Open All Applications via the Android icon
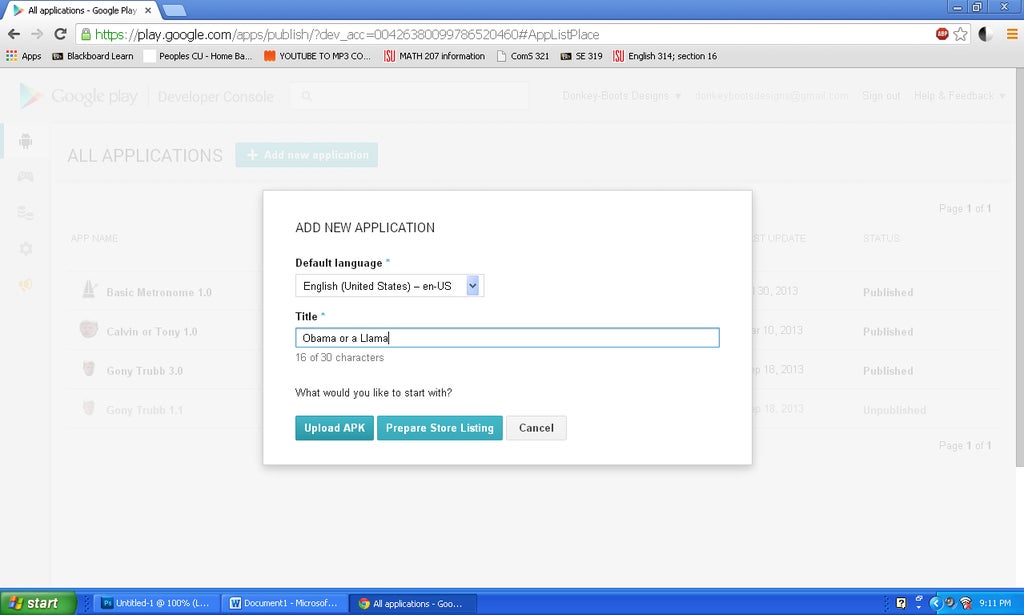Viewport: 1024px width, 615px height. click(25, 141)
